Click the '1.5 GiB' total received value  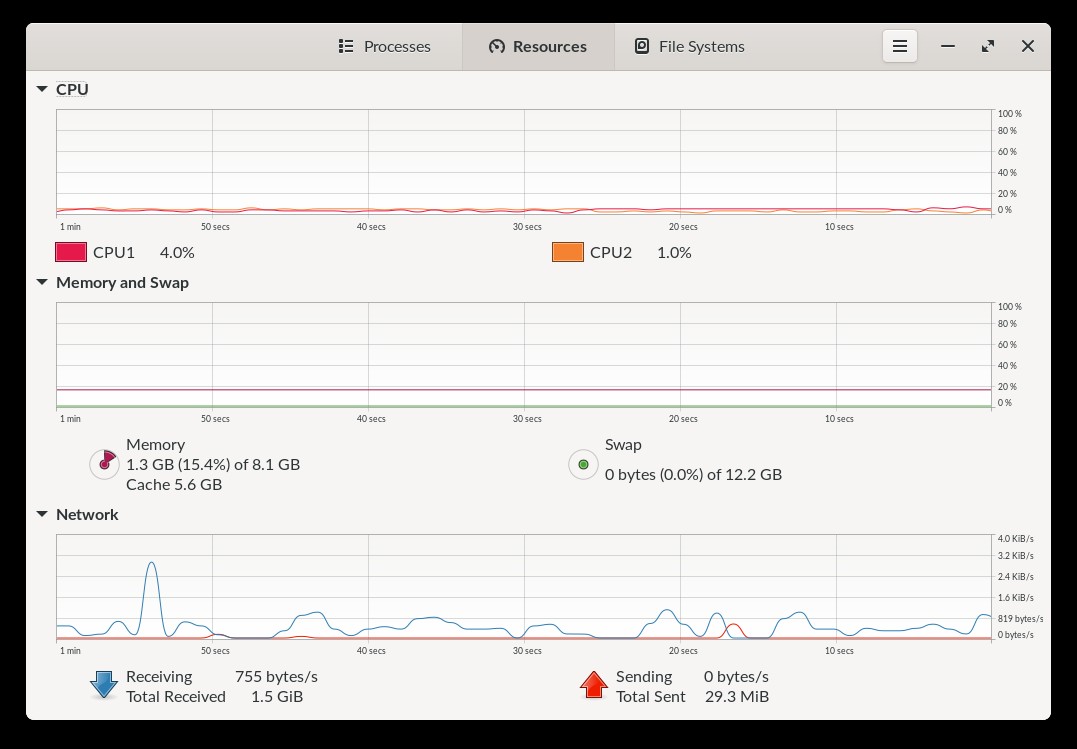pos(277,697)
